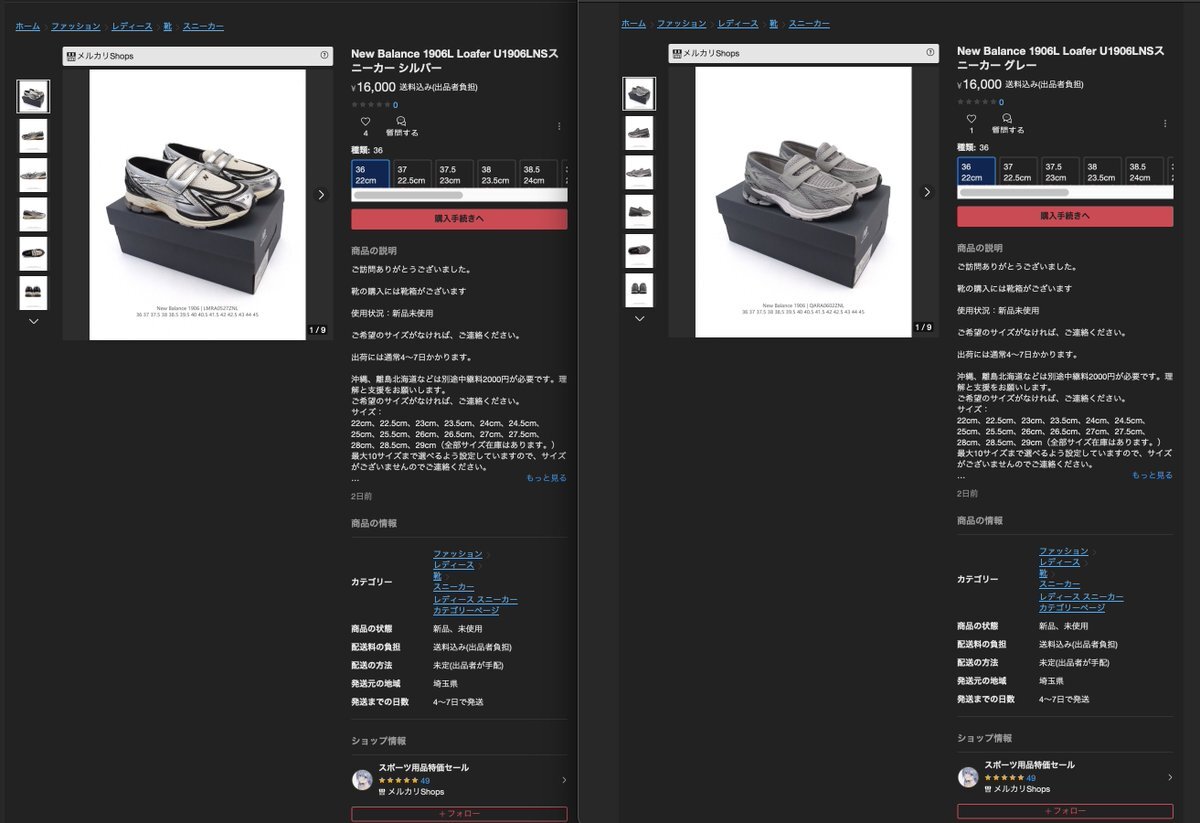Click 購入手続きへ button in grey listing
The image size is (1200, 823).
click(x=1065, y=216)
